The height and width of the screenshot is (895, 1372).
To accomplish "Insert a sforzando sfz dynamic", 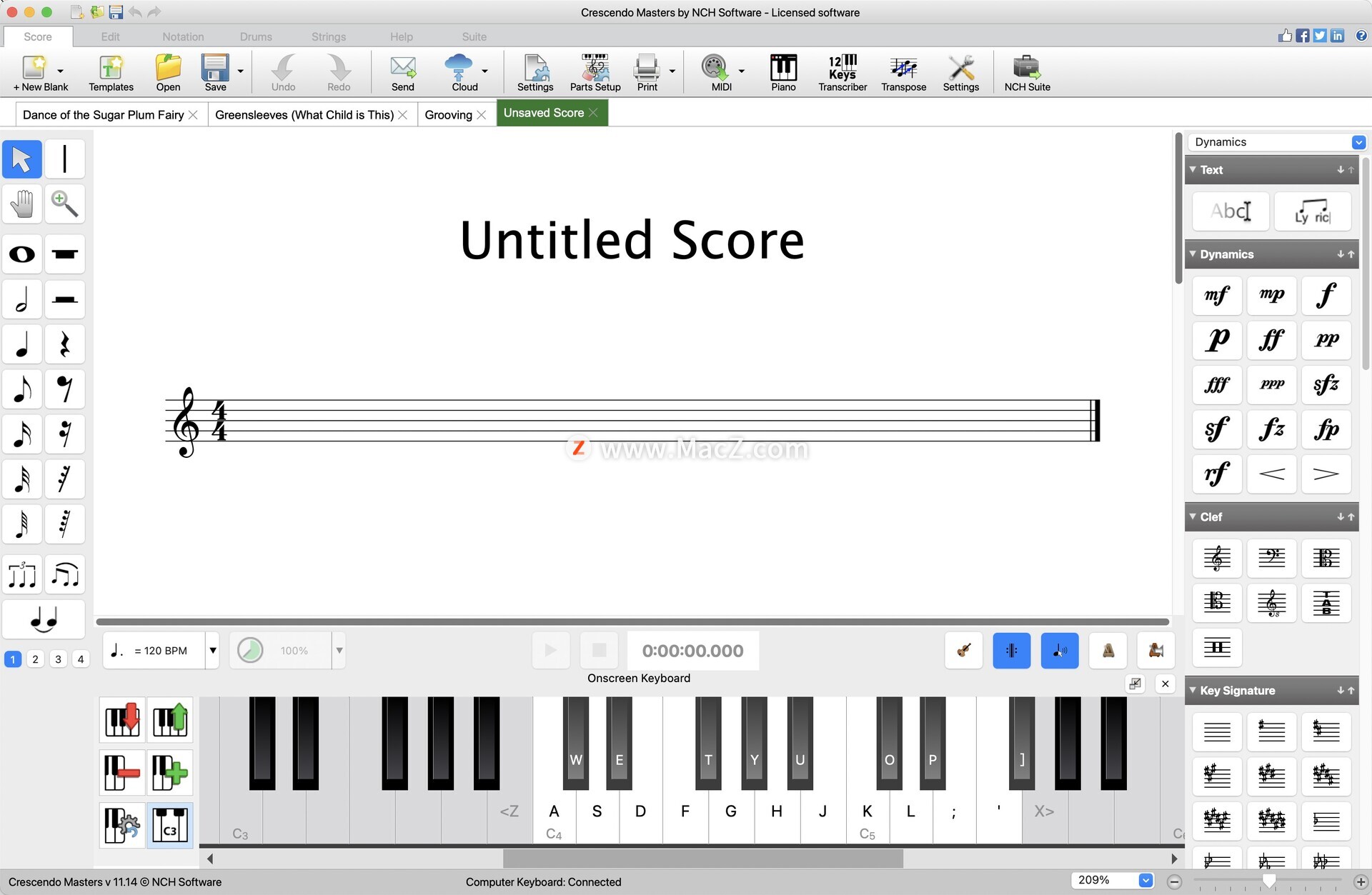I will pos(1326,385).
